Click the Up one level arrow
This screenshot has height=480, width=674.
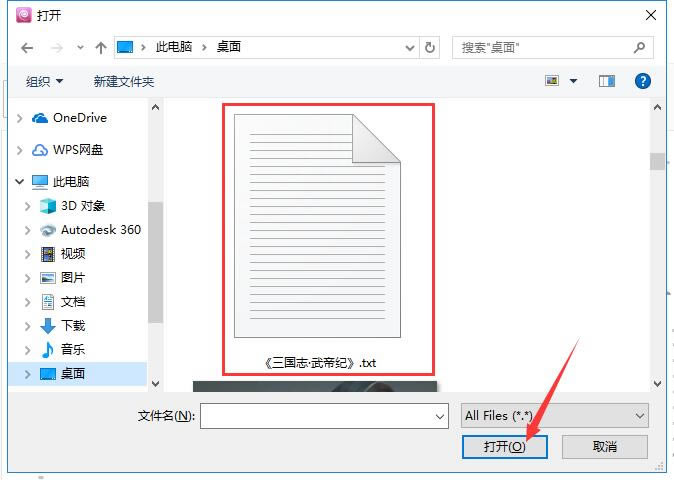[100, 47]
